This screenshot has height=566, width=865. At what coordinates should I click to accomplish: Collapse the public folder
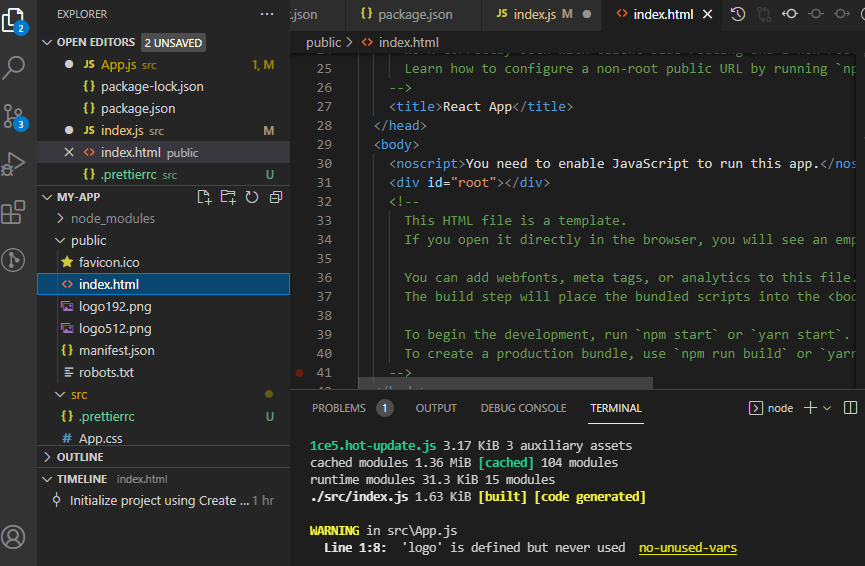(x=61, y=241)
